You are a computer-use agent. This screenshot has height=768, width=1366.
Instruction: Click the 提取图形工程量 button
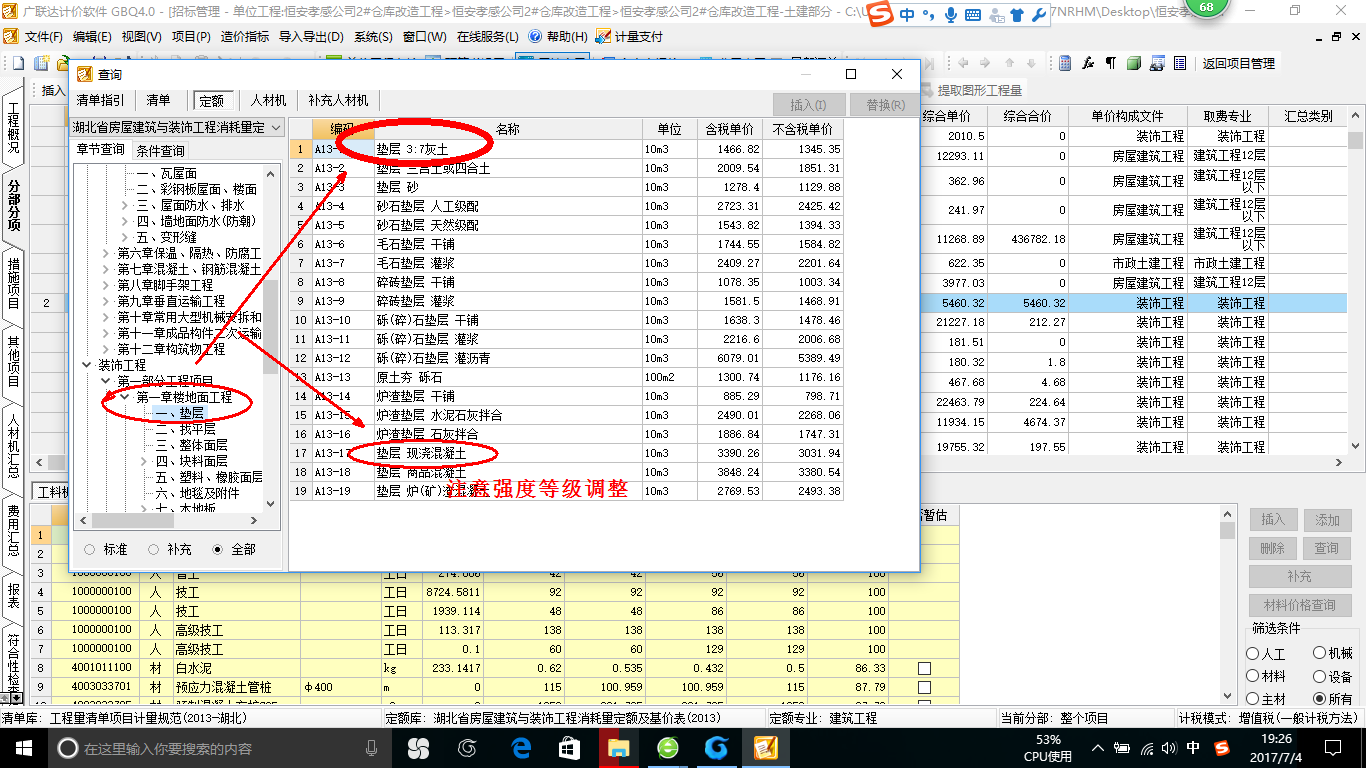[972, 90]
